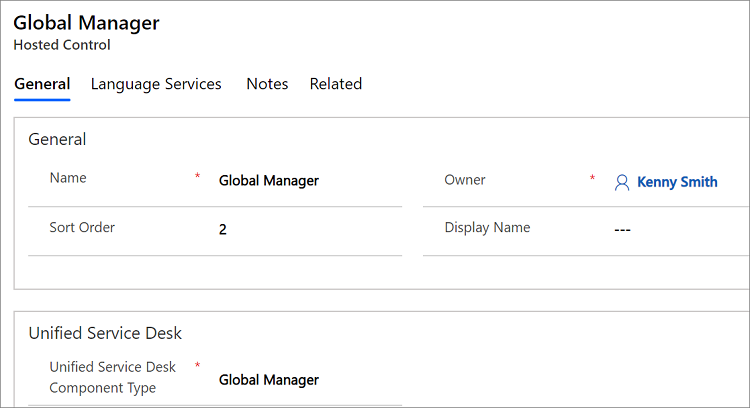Open the Kenny Smith owner link
This screenshot has width=750, height=408.
tap(677, 182)
